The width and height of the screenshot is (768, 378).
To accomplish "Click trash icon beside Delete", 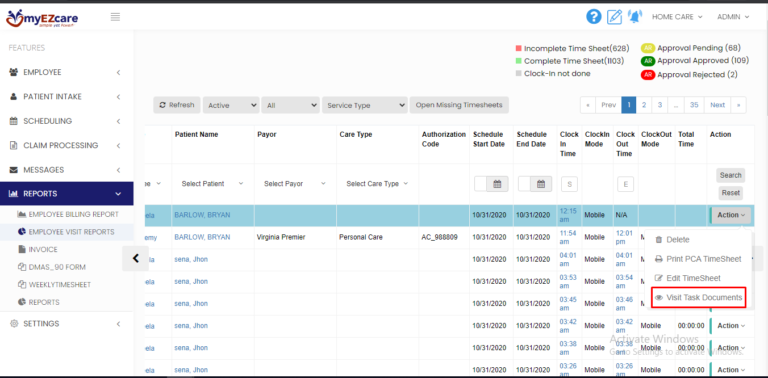I will tap(659, 240).
